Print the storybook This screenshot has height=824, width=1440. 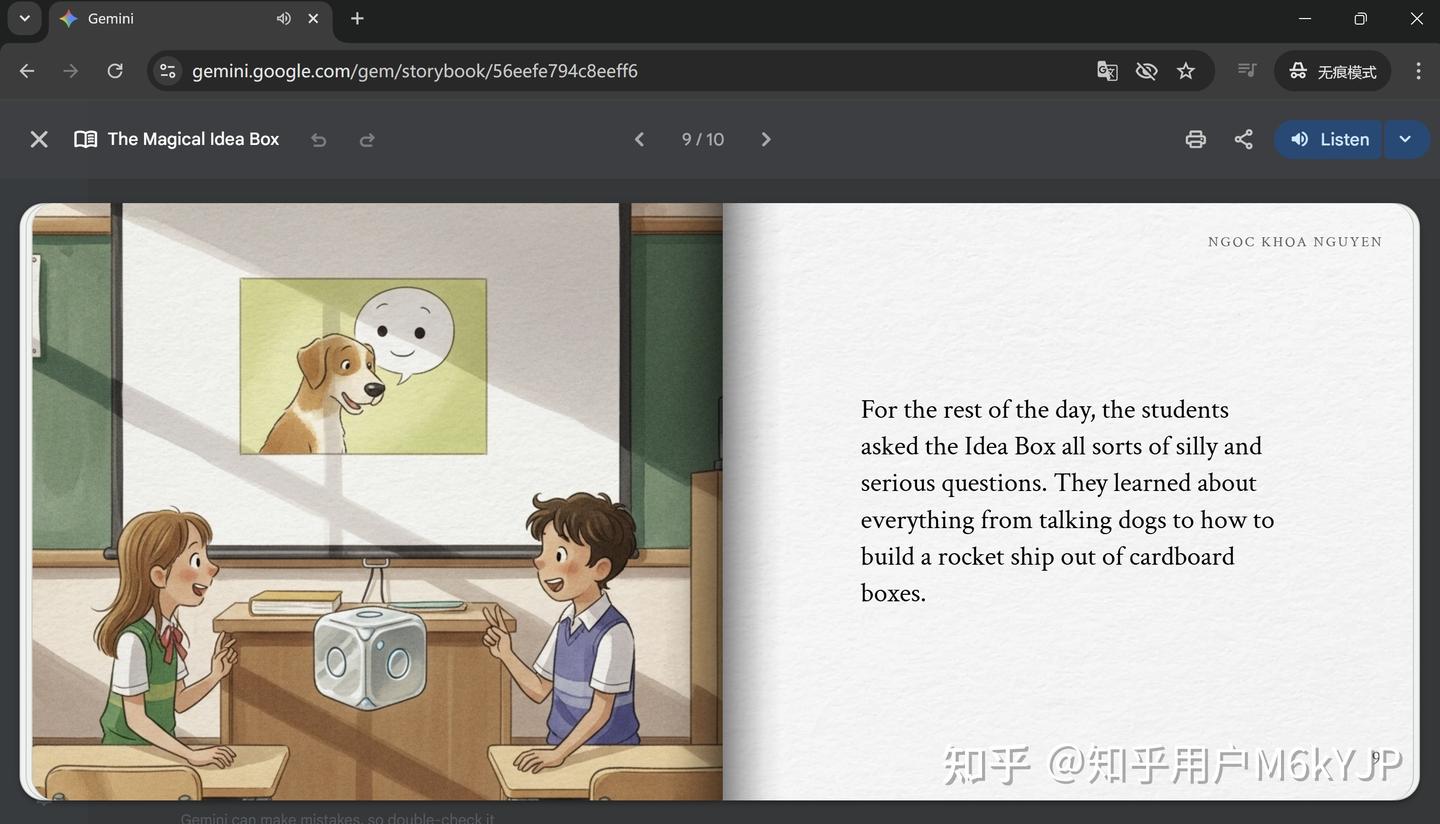coord(1195,139)
